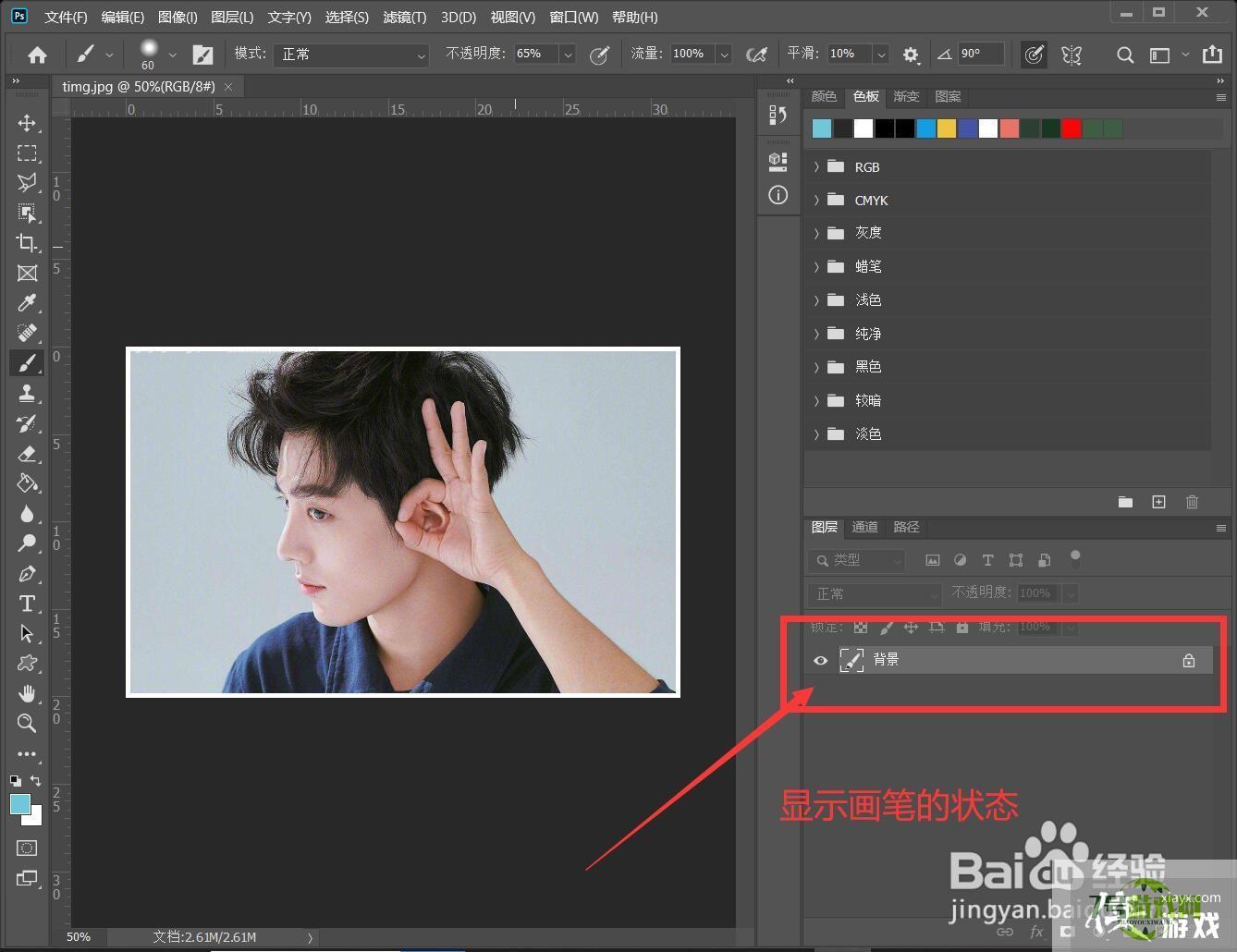The height and width of the screenshot is (952, 1237).
Task: Click the brush angle 90° field
Action: [981, 55]
